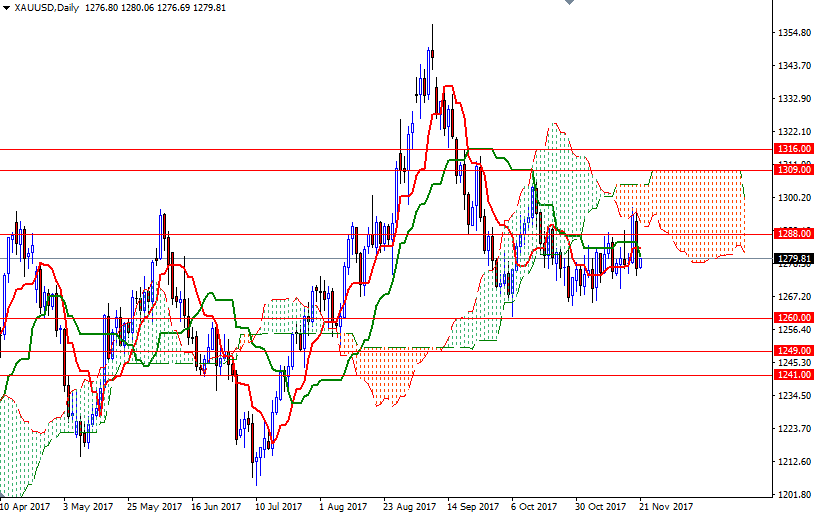Select the 1260.00 support level label
Viewport: 814px width, 514px height.
coord(794,318)
